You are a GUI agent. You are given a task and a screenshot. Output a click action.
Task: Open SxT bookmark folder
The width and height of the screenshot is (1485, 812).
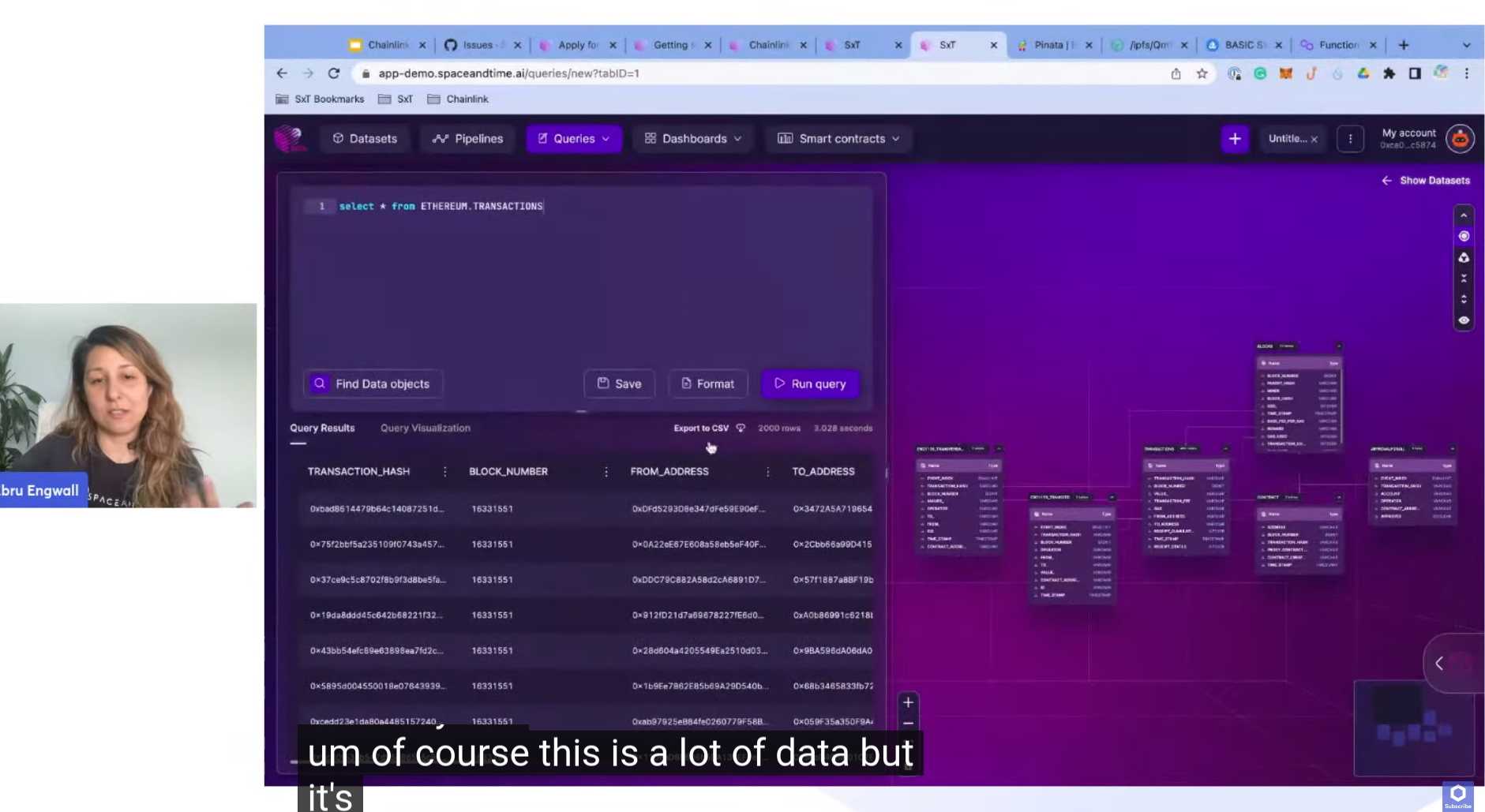click(x=396, y=99)
